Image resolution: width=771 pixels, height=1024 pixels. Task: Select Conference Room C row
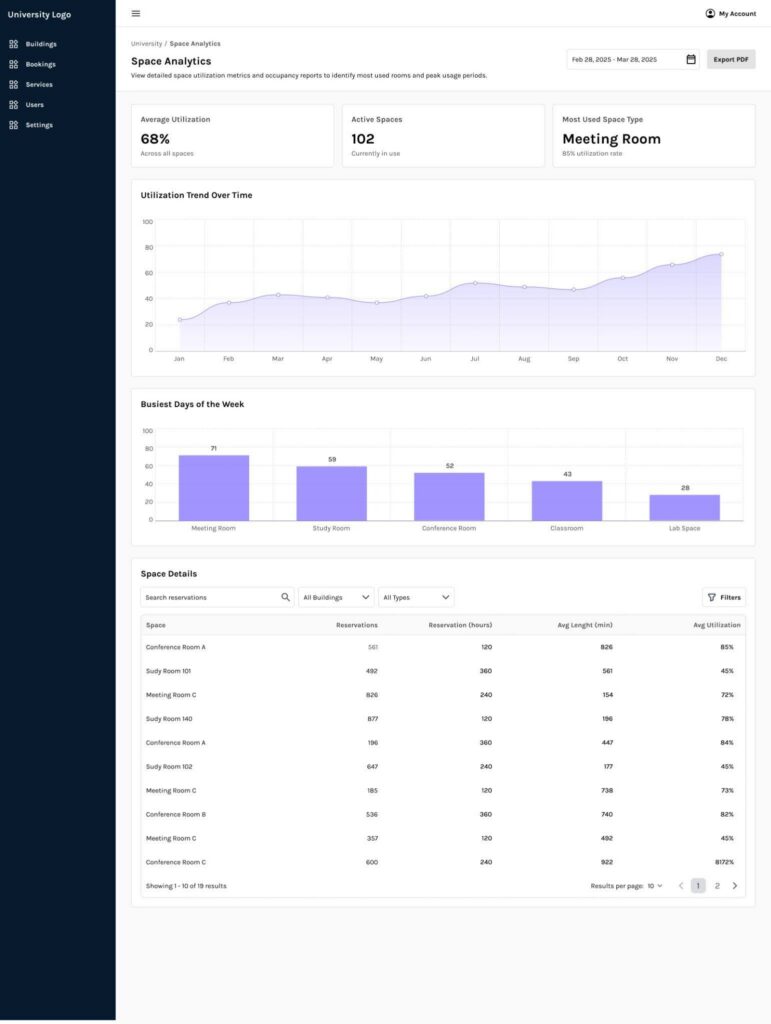pos(443,862)
